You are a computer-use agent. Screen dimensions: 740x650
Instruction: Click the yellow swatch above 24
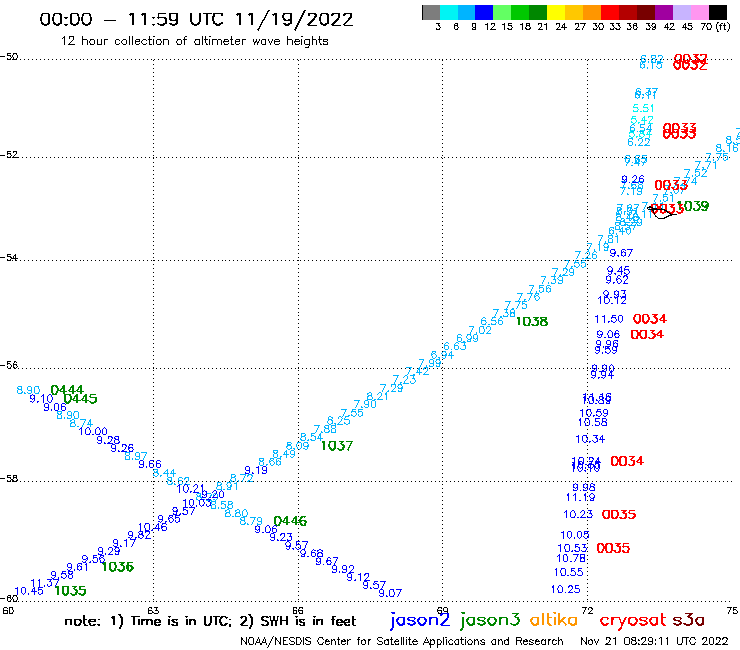click(x=555, y=12)
